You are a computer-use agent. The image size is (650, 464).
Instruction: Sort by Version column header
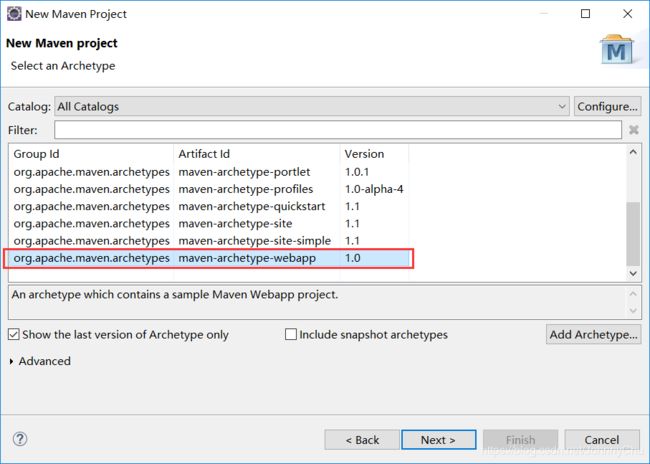point(374,154)
